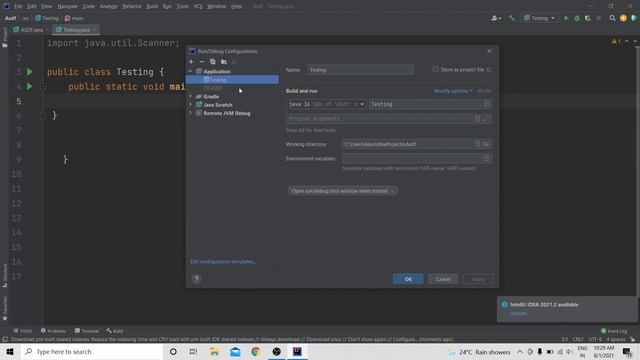Open the Navigate menu
Viewport: 640px width, 360px height.
[67, 6]
